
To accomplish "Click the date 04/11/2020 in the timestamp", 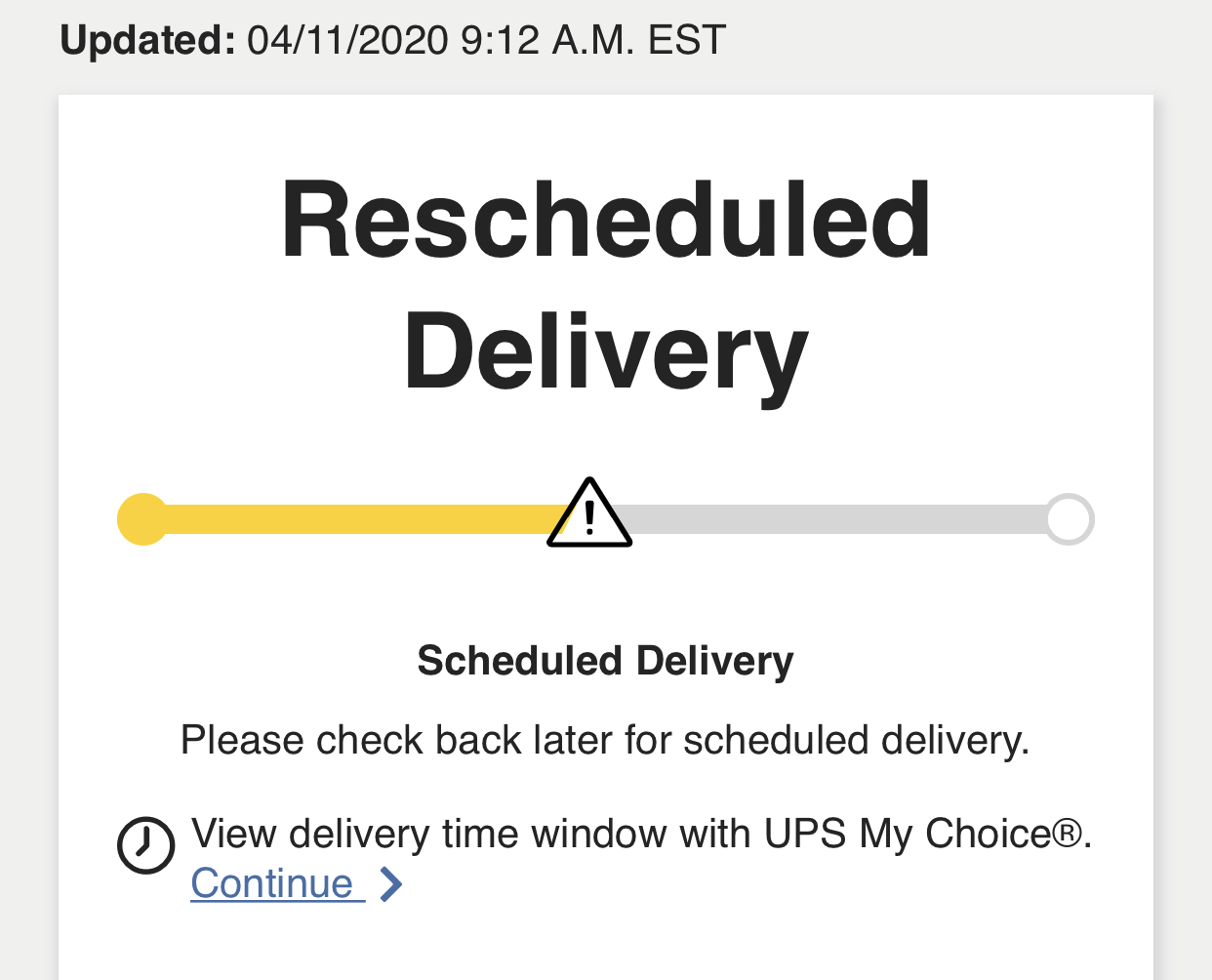I will click(x=347, y=41).
